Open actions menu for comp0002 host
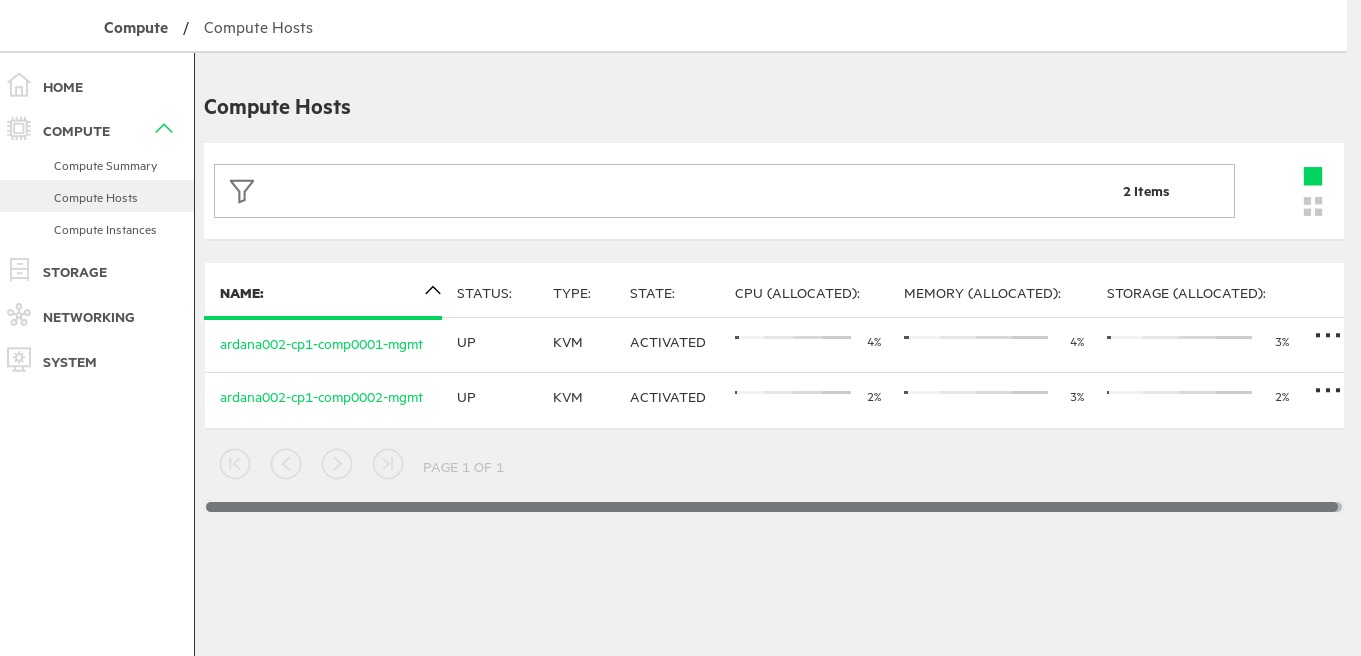This screenshot has height=656, width=1361. pos(1327,391)
